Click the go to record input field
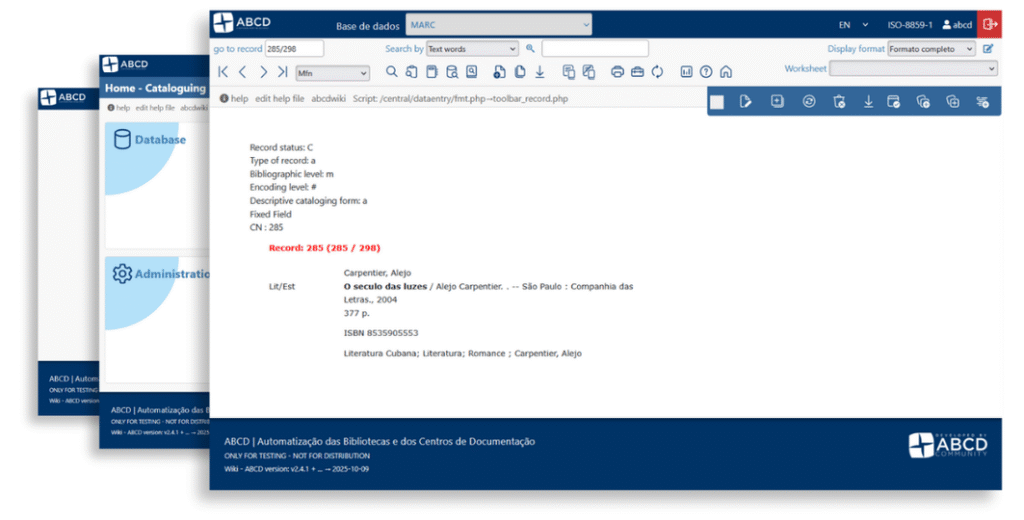1024x520 pixels. pyautogui.click(x=294, y=48)
